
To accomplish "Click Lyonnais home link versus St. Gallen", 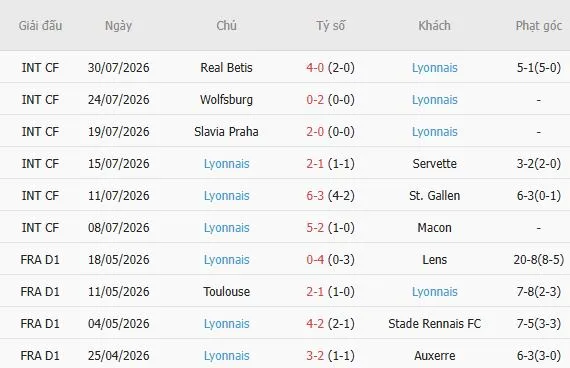I will [226, 196].
